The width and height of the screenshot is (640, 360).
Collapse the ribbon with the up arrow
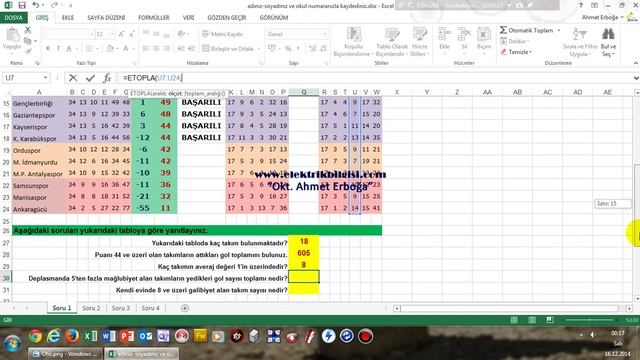[x=636, y=63]
